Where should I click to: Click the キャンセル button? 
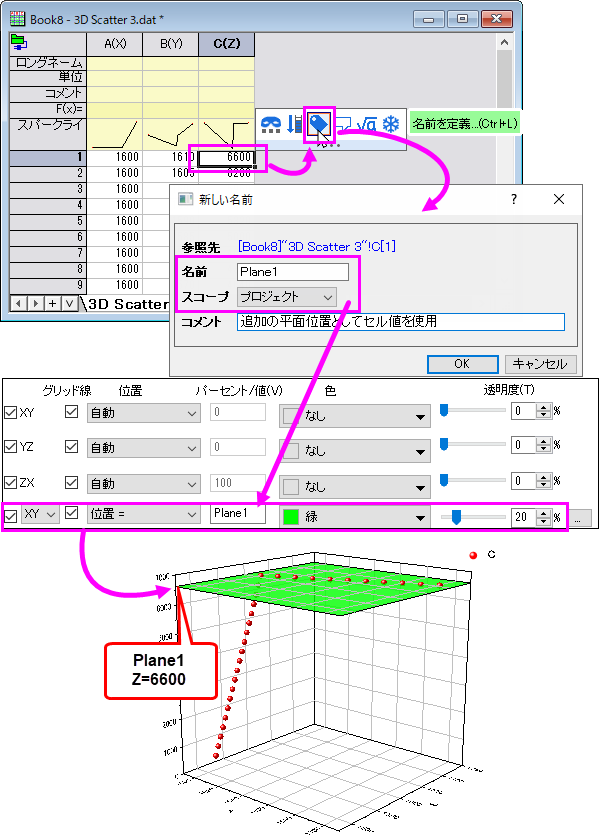pyautogui.click(x=540, y=364)
